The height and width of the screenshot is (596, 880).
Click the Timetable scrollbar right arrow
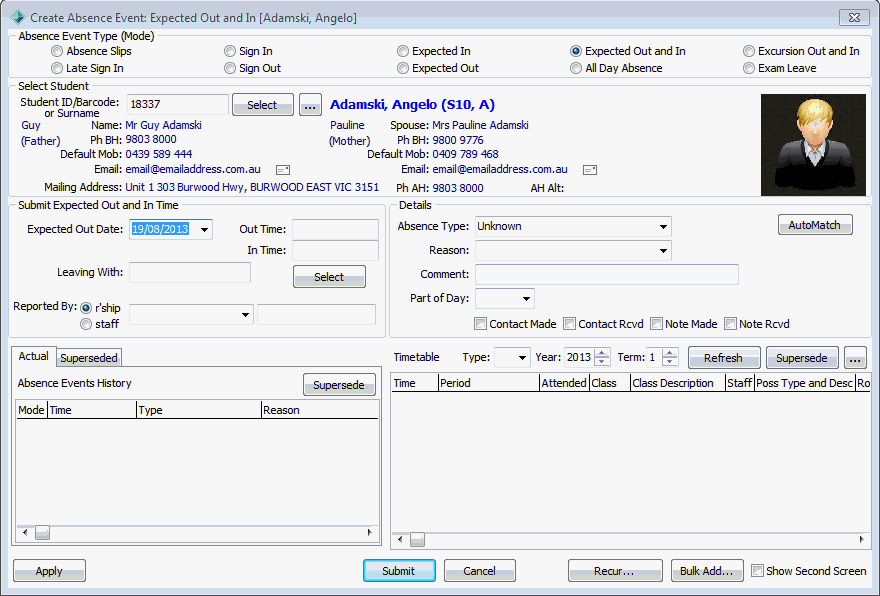coord(861,539)
